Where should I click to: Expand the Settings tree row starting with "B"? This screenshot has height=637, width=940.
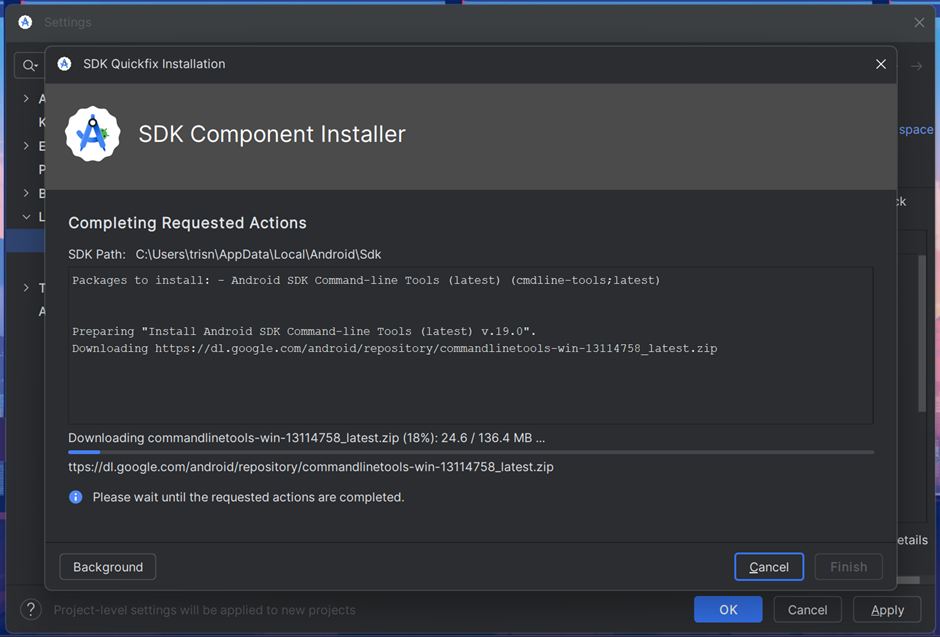(x=26, y=193)
